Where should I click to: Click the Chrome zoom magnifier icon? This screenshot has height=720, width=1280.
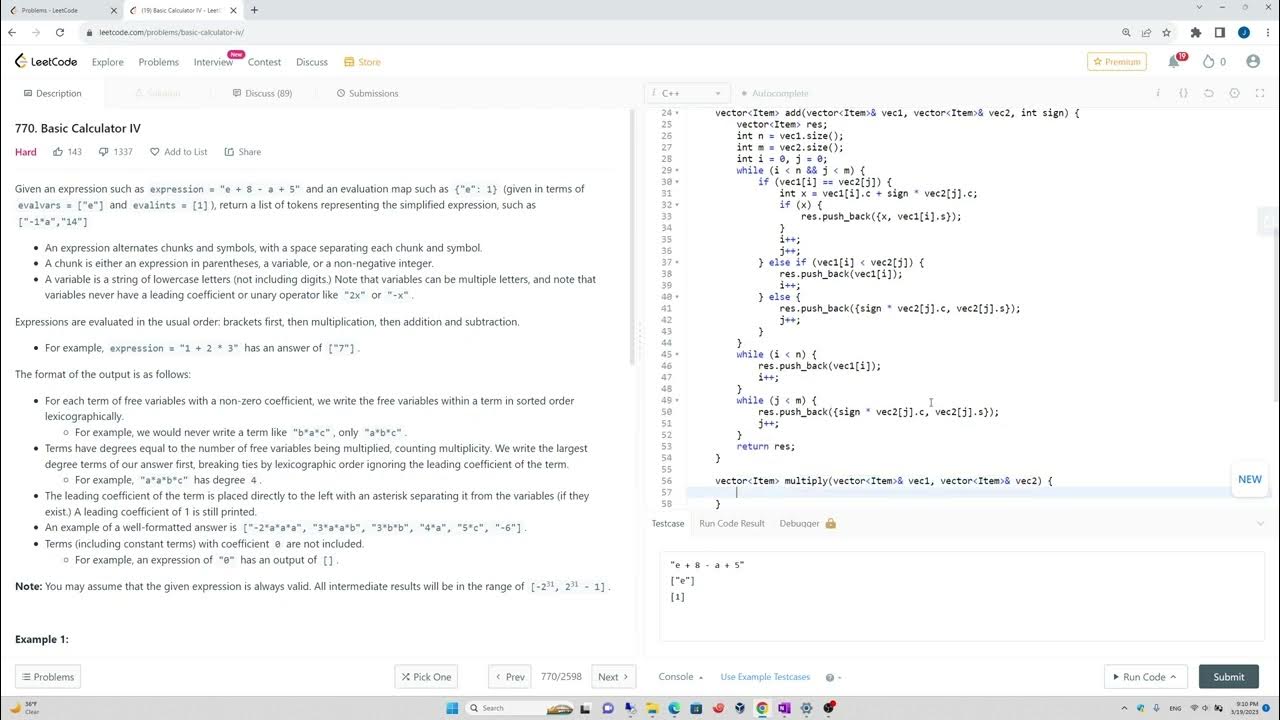(1126, 32)
